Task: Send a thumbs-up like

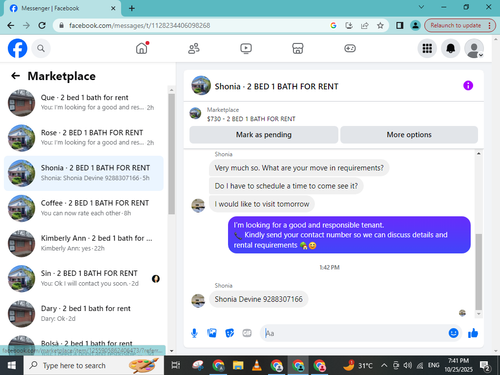Action: click(473, 333)
